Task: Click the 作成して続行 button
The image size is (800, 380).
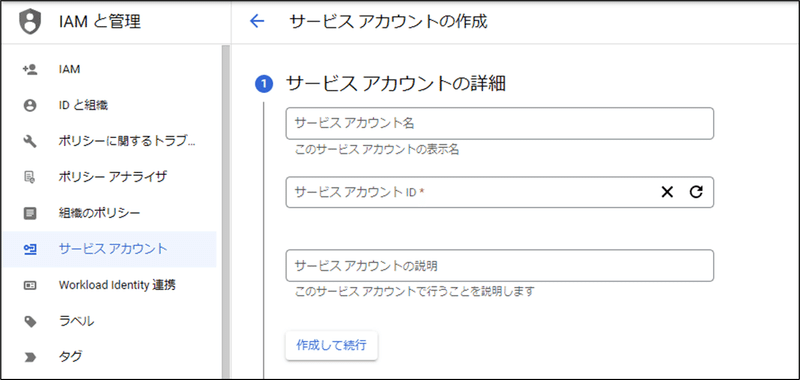Action: point(332,345)
